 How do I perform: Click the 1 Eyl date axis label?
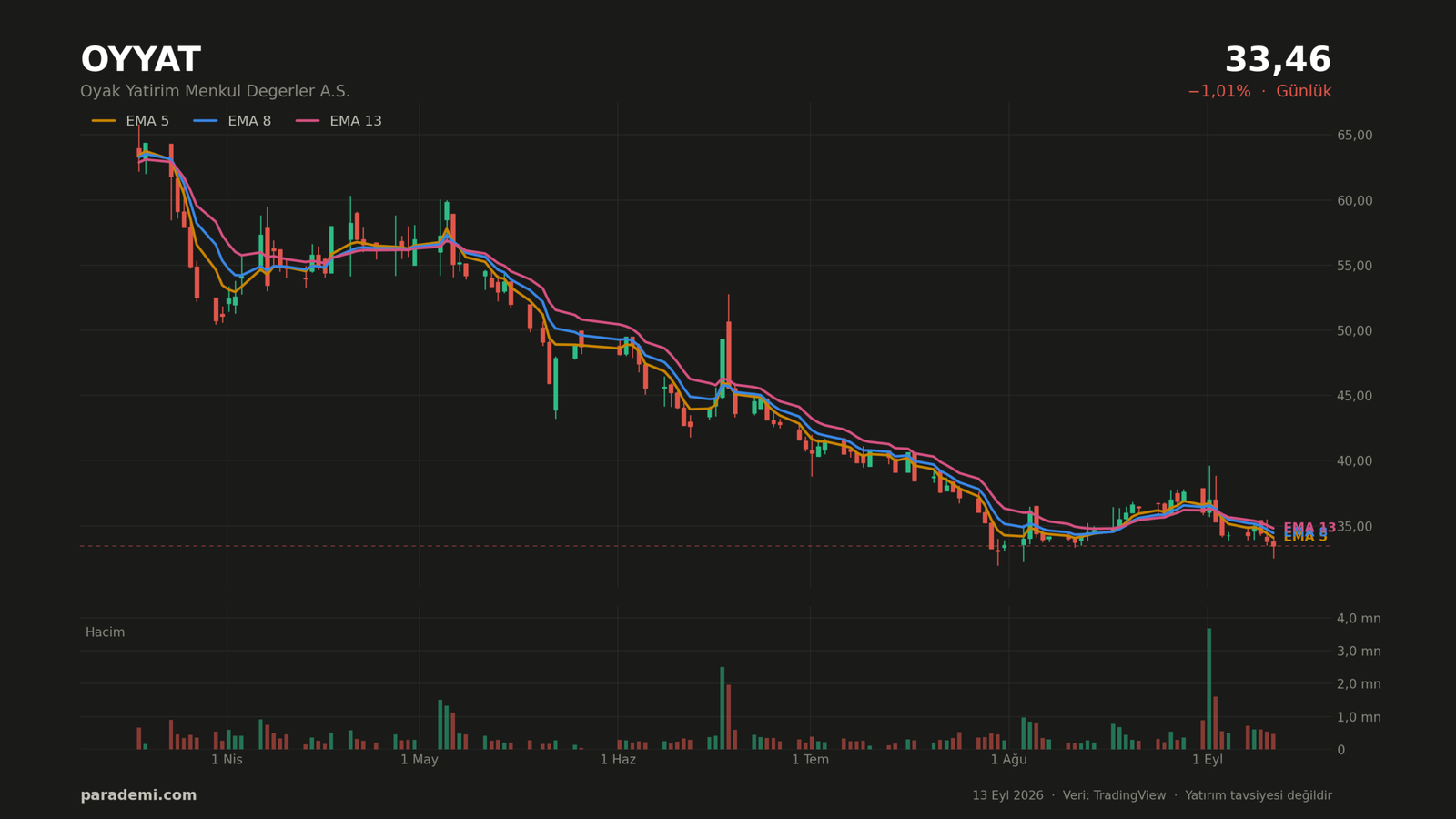1208,760
